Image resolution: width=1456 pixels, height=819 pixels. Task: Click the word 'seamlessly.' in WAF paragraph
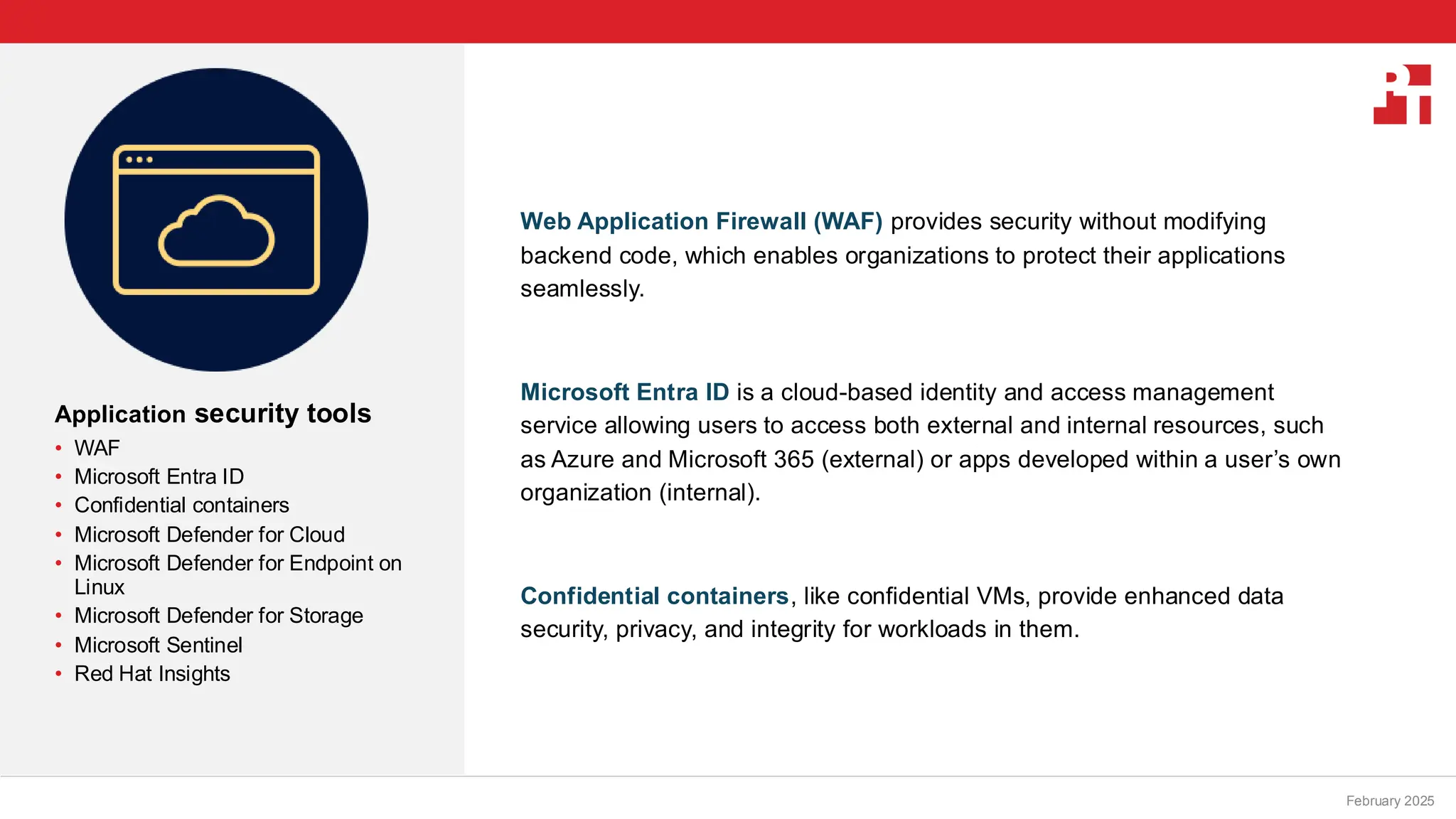point(582,289)
